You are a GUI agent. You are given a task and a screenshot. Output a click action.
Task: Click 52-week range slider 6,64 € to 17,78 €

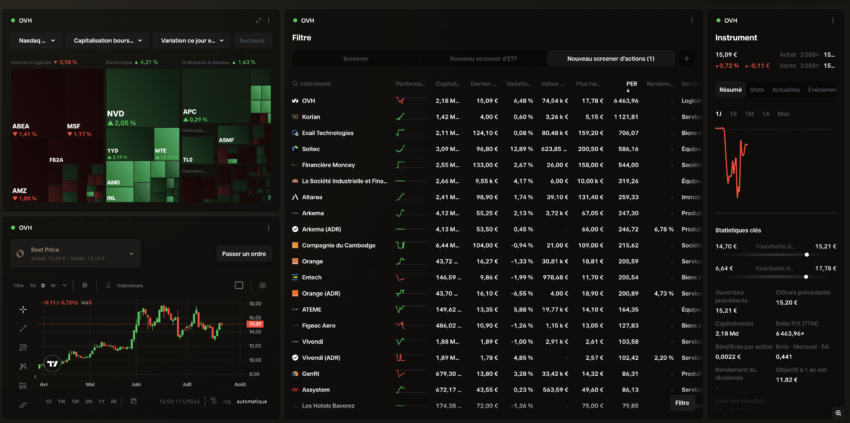[x=776, y=277]
